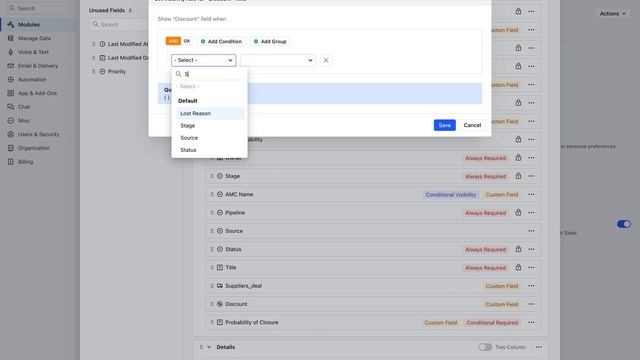
Task: Click the Discount field type icon
Action: pyautogui.click(x=220, y=304)
